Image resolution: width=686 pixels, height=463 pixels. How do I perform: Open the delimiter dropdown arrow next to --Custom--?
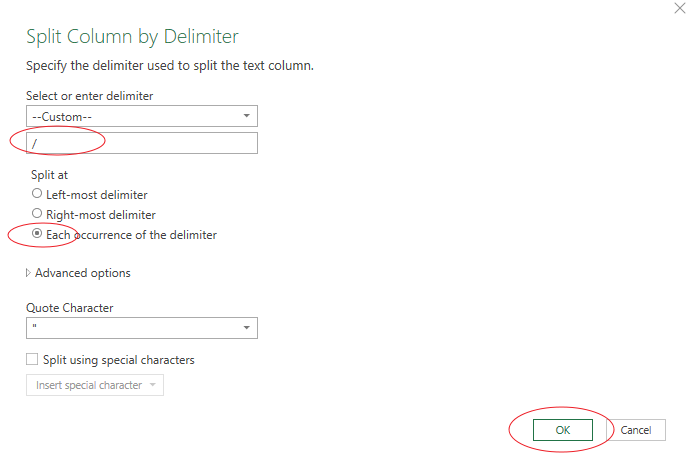click(247, 116)
